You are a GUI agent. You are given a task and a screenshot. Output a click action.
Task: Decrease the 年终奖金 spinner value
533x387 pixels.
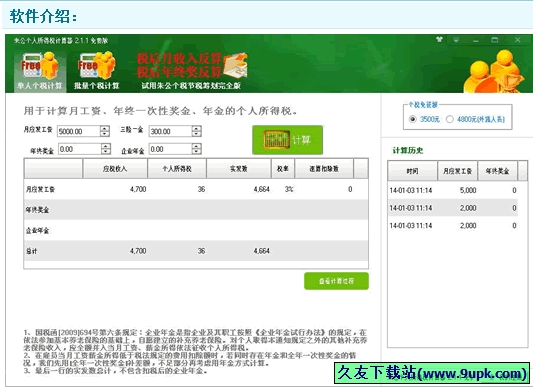pos(106,152)
